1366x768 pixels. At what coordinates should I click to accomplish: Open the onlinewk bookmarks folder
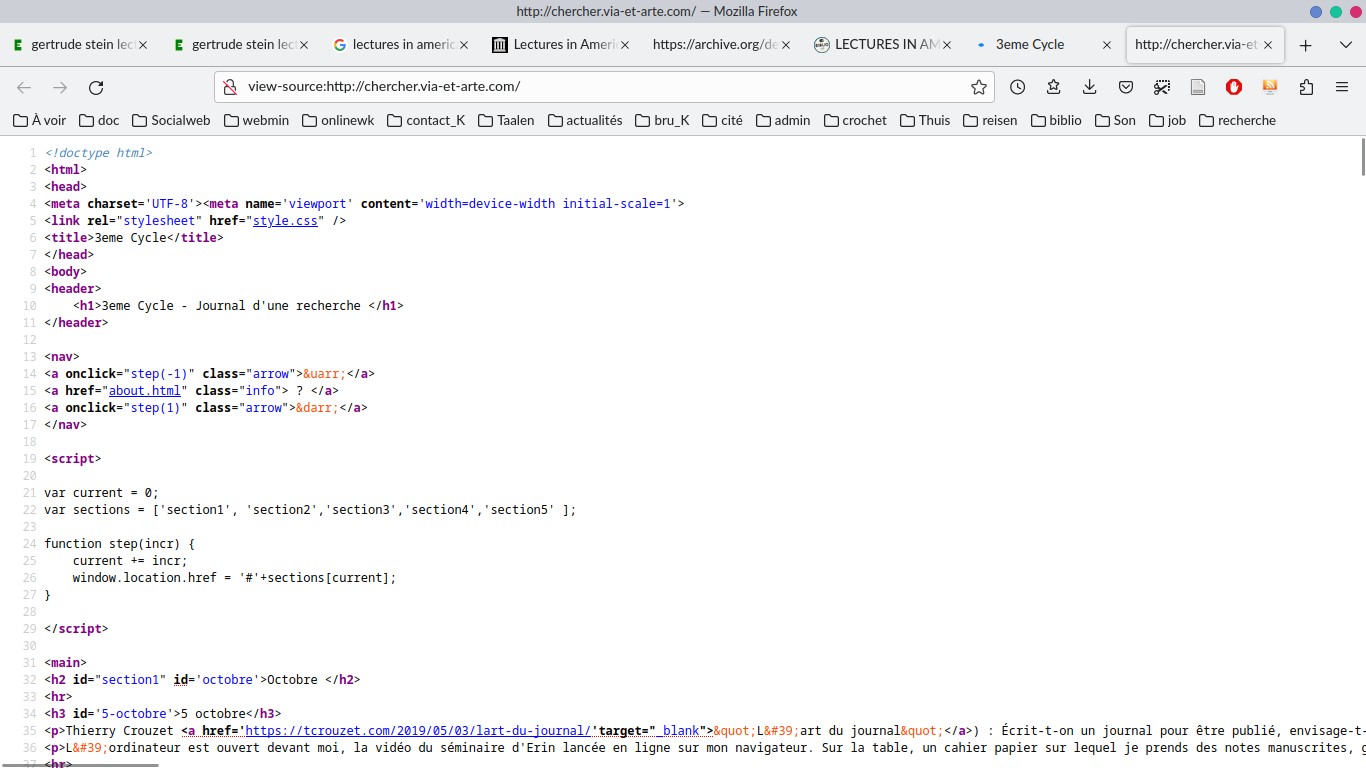pyautogui.click(x=336, y=120)
